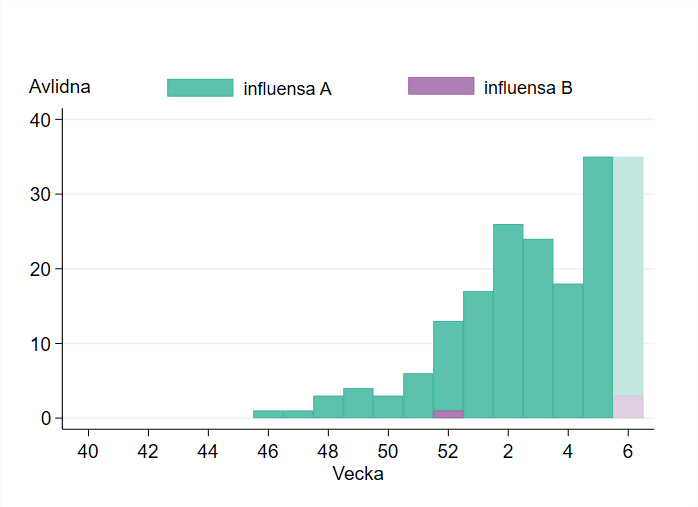
Task: Click the 40 label on the y-axis
Action: point(40,120)
